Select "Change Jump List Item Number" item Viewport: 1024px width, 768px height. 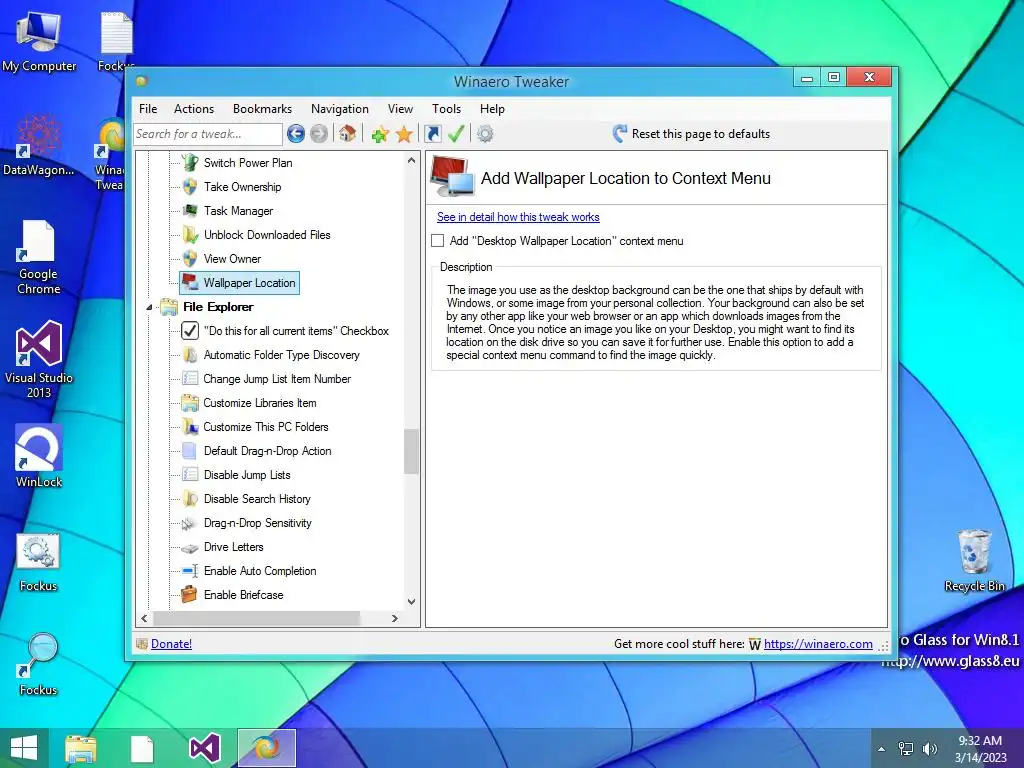pyautogui.click(x=266, y=379)
